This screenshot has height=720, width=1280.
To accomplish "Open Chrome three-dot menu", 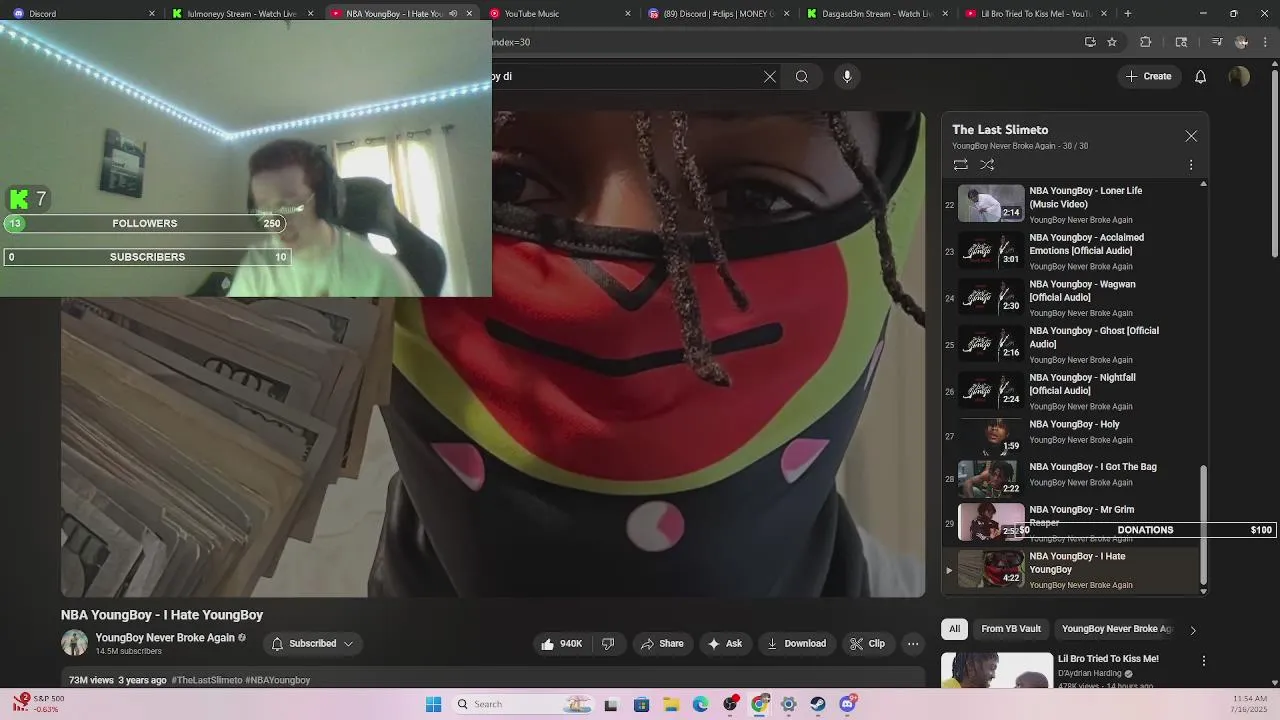I will point(1266,42).
